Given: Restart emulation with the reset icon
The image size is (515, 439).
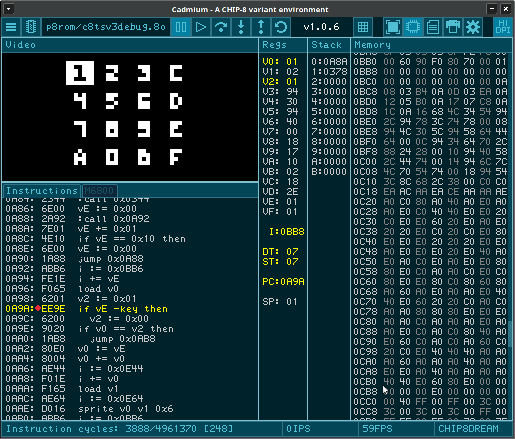Looking at the screenshot, I should pos(281,27).
